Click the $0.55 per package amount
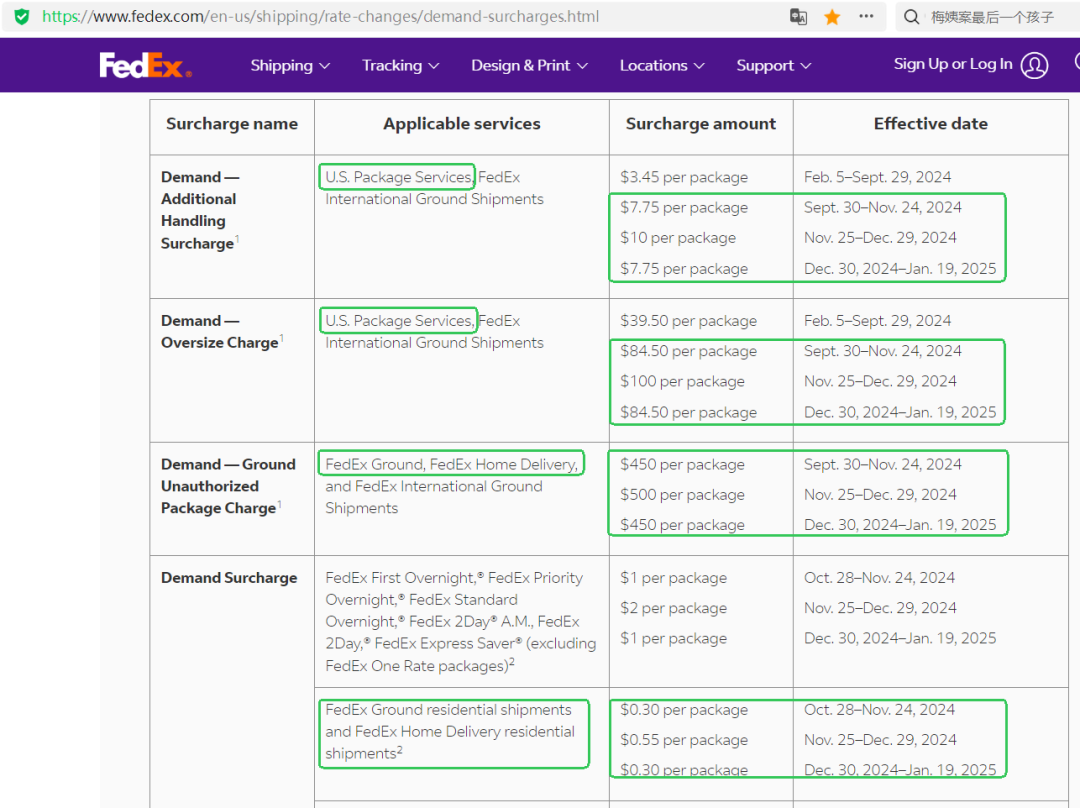Screen dimensions: 1080x808 tap(683, 740)
